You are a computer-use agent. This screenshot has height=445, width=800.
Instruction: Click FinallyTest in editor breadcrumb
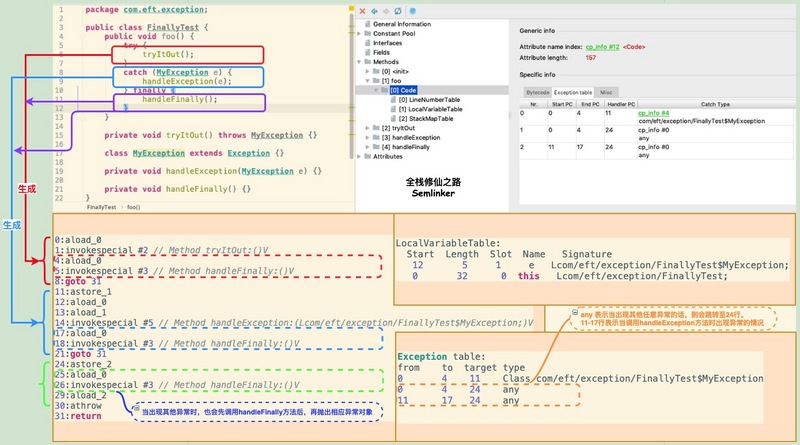coord(102,207)
